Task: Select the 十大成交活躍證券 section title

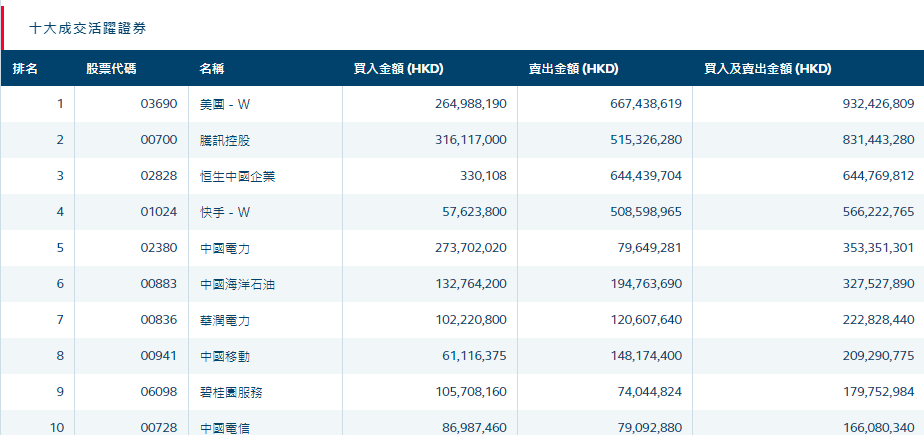Action: tap(88, 28)
